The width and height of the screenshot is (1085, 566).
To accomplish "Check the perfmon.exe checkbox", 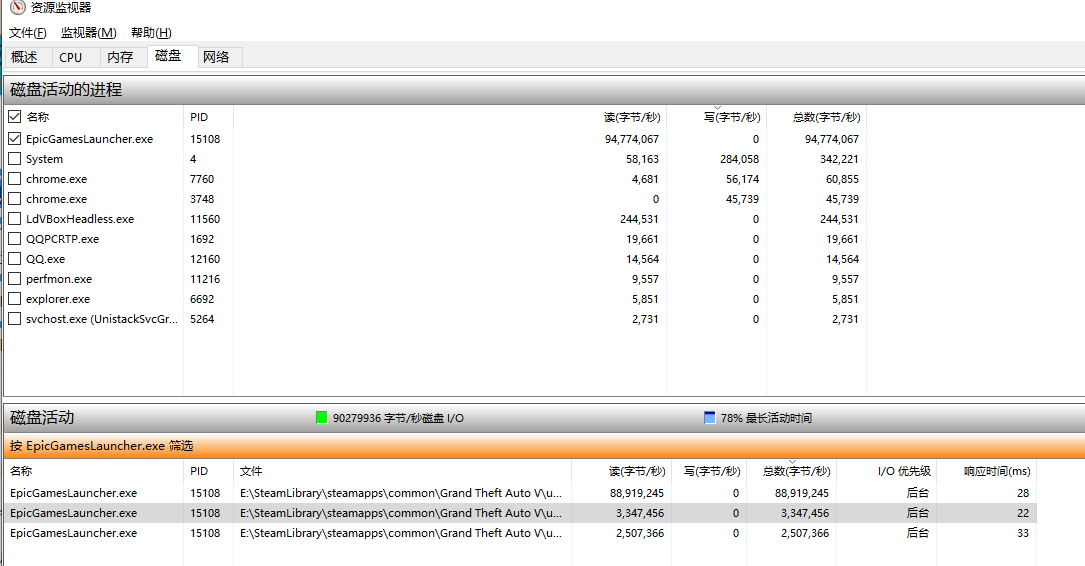I will [x=15, y=279].
